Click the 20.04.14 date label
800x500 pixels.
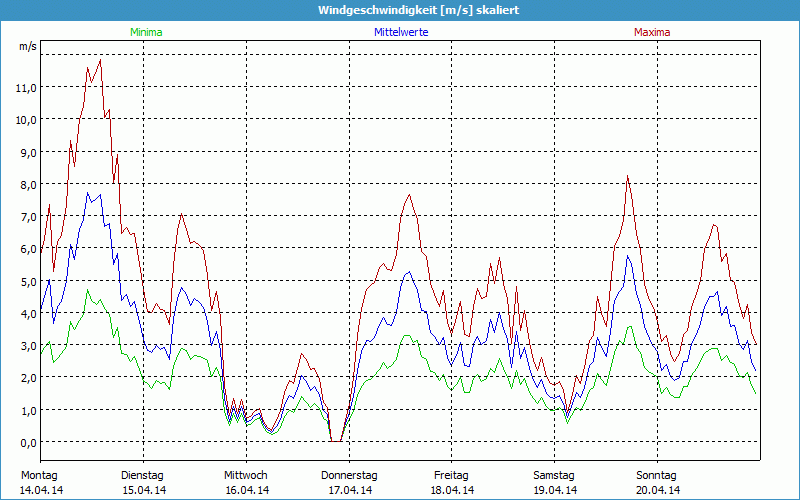(x=657, y=490)
